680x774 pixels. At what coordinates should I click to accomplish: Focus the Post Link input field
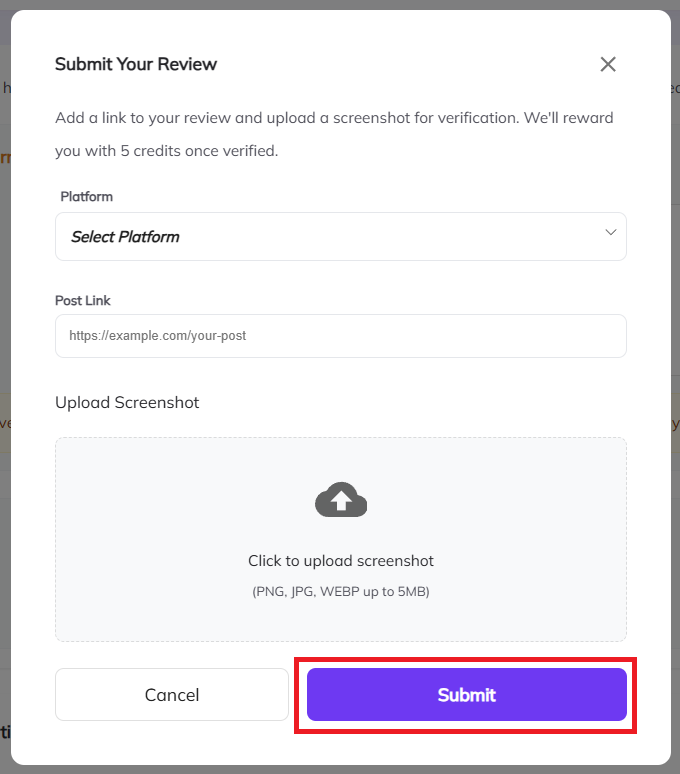[x=341, y=336]
